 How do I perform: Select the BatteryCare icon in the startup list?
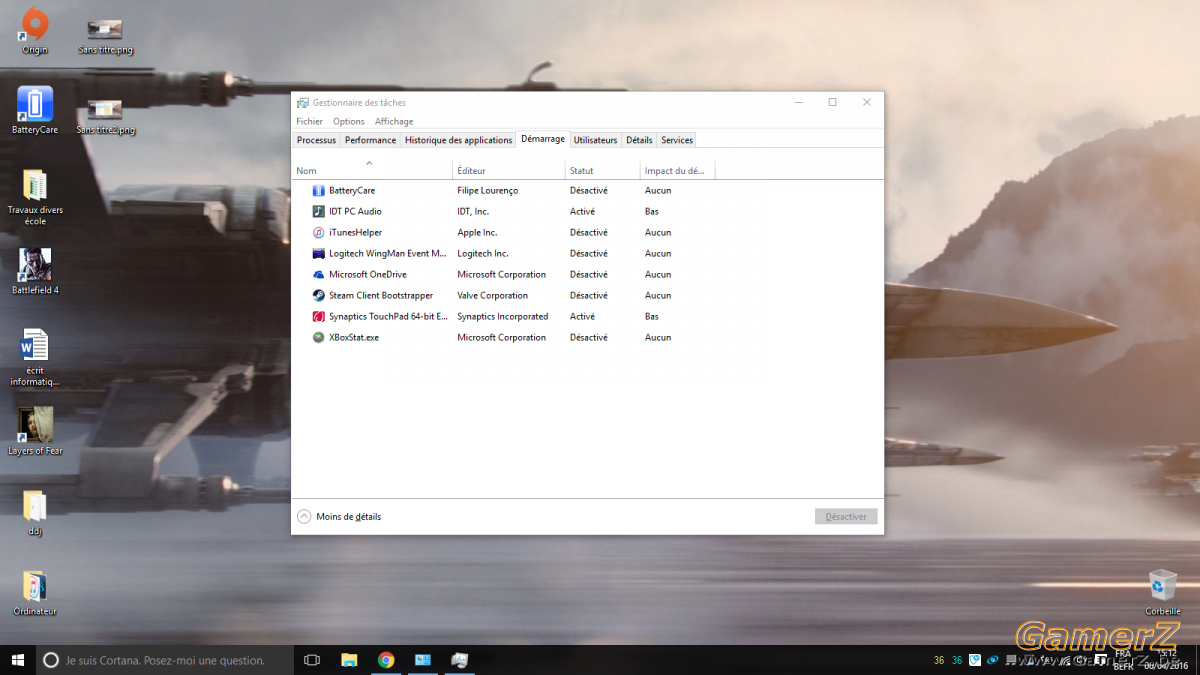[319, 190]
